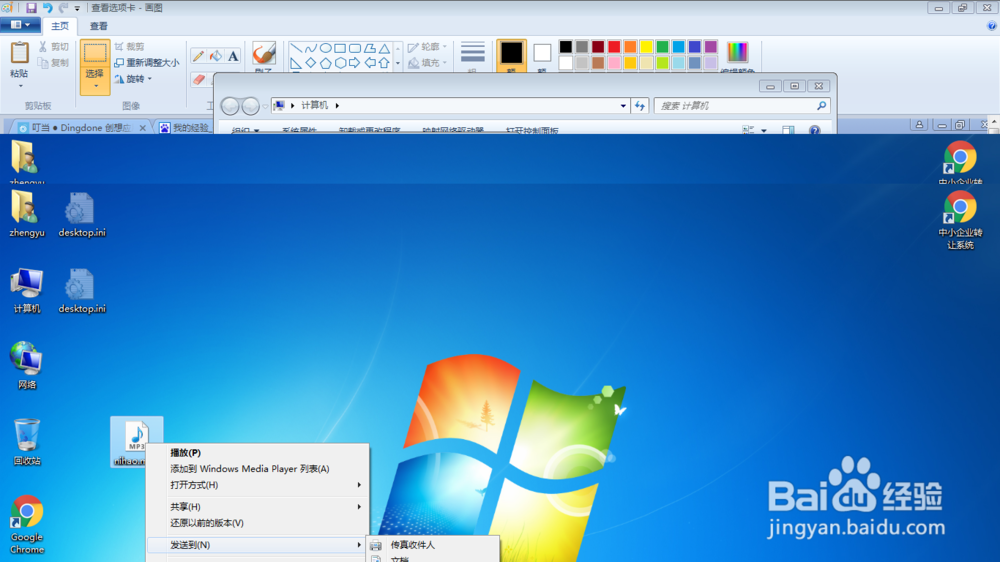1000x562 pixels.
Task: Choose the Oval shape
Action: (x=325, y=48)
